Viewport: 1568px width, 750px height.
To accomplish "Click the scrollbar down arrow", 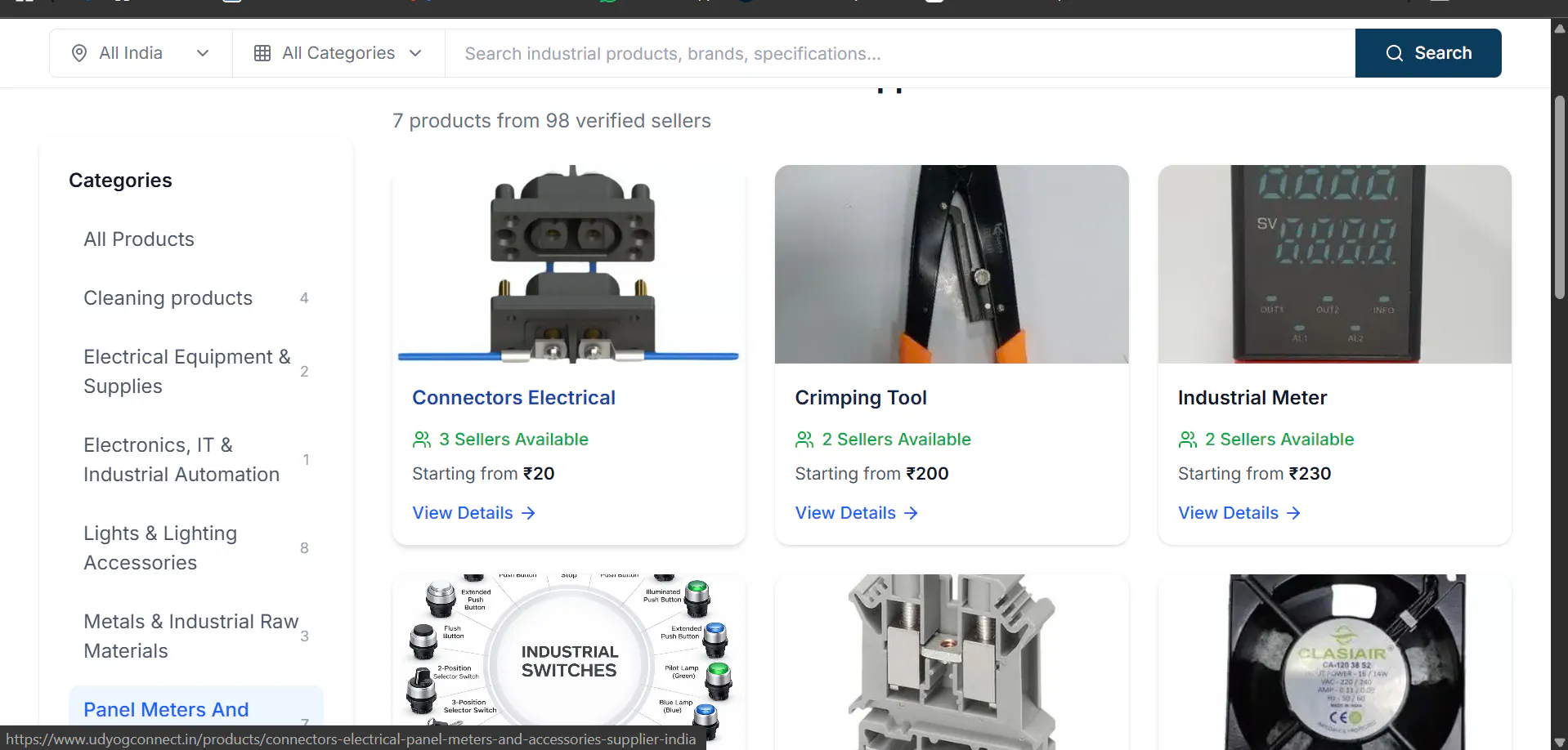I will 1560,742.
